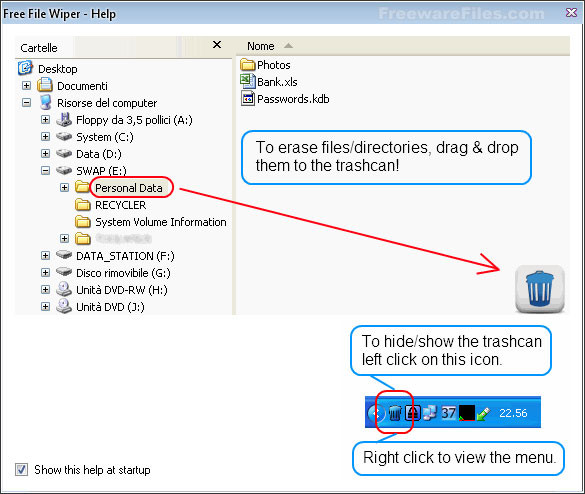Image resolution: width=585 pixels, height=494 pixels.
Task: Expand the Documenti tree node
Action: (26, 85)
